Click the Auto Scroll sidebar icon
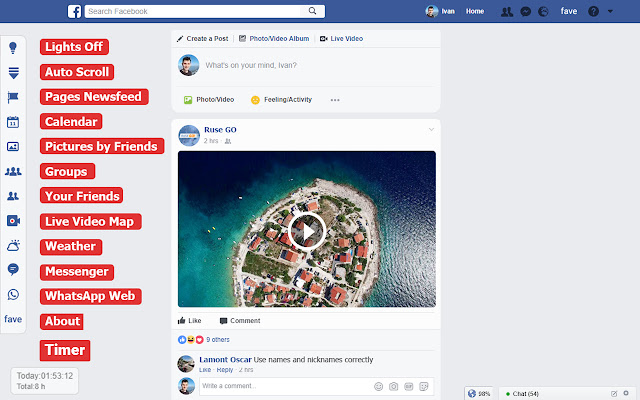This screenshot has width=640, height=400. pos(13,73)
